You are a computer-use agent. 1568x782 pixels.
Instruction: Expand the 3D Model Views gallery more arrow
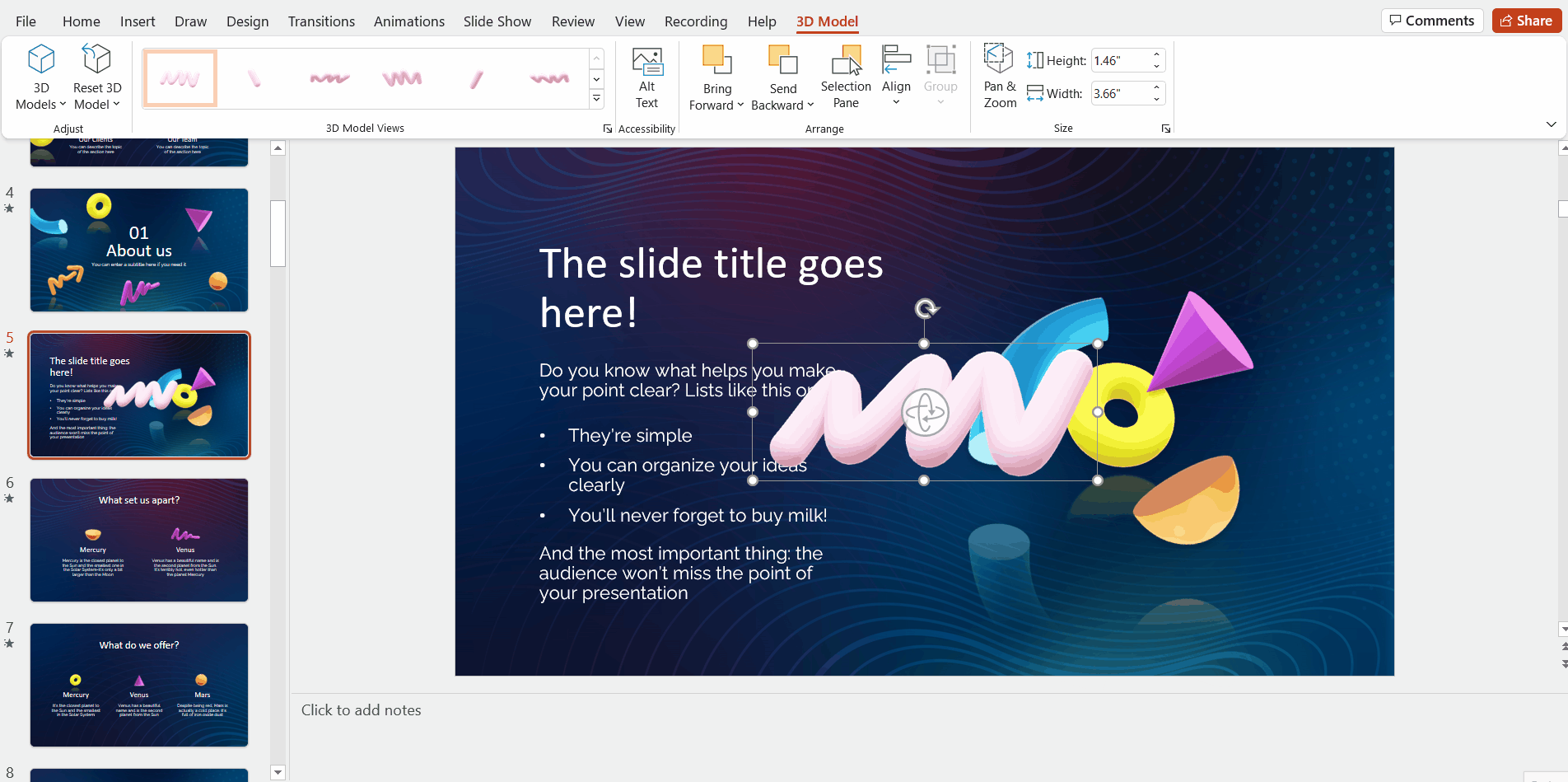(x=597, y=99)
